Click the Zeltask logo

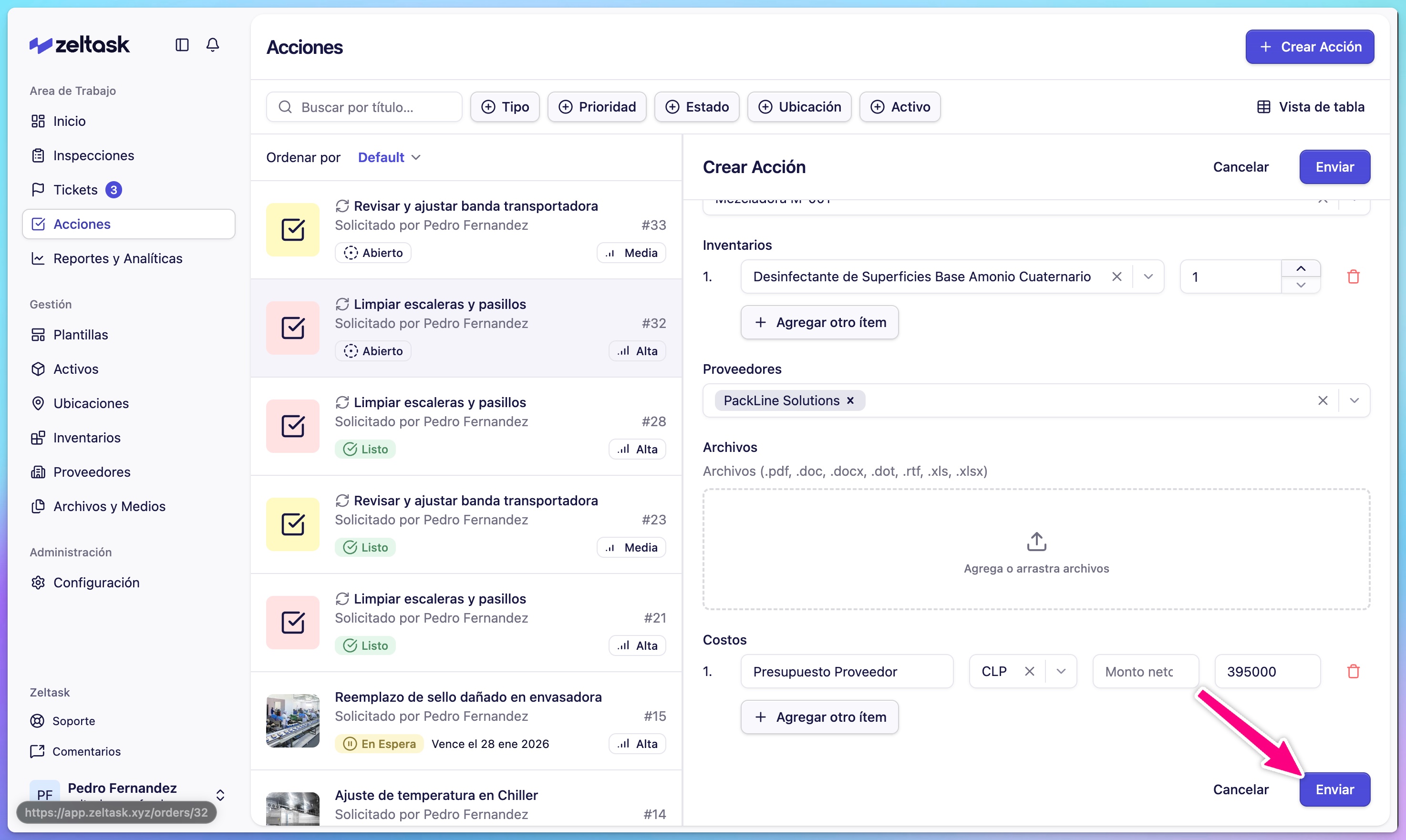[79, 44]
